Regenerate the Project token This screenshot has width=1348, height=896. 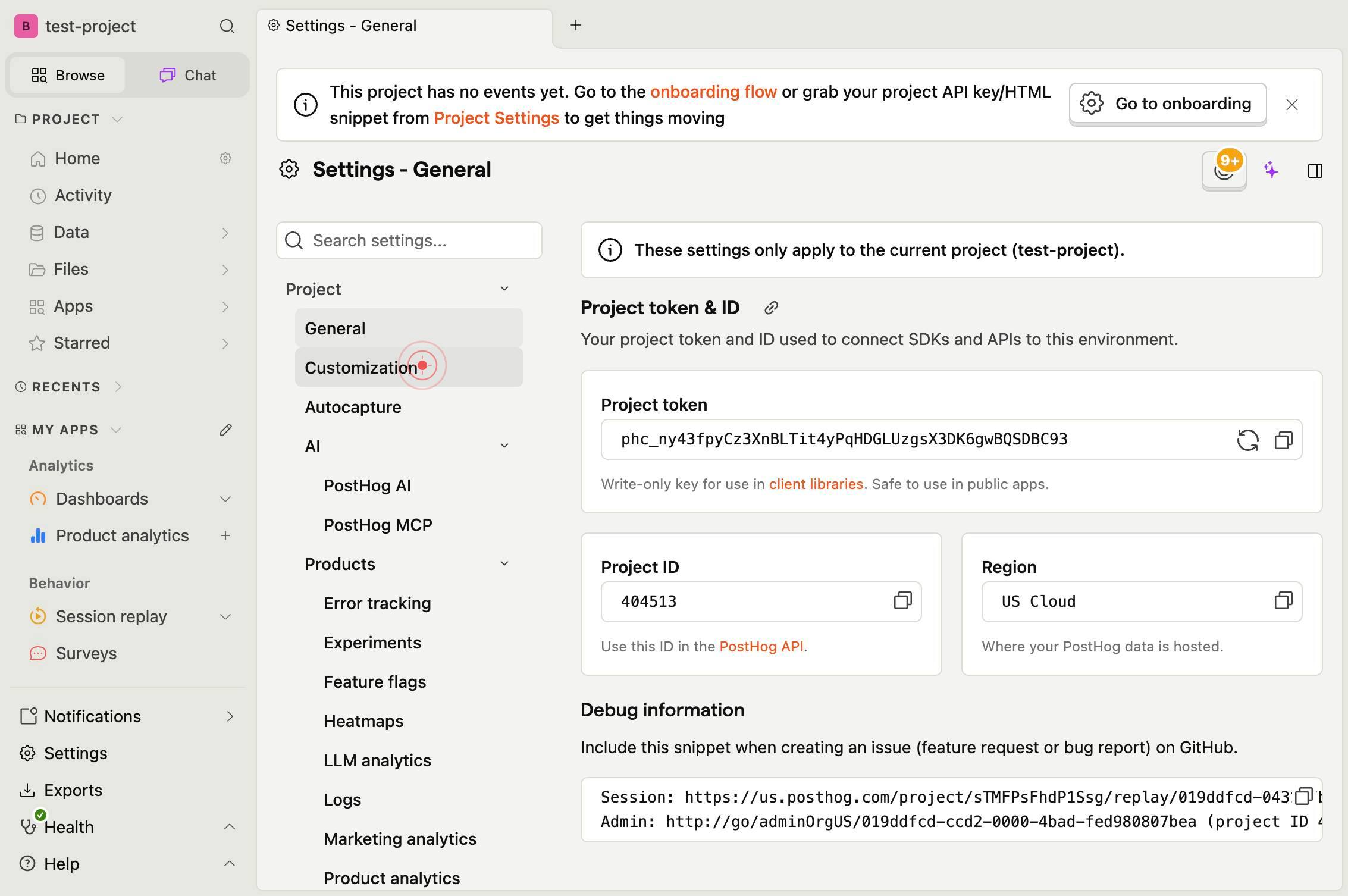pyautogui.click(x=1247, y=440)
